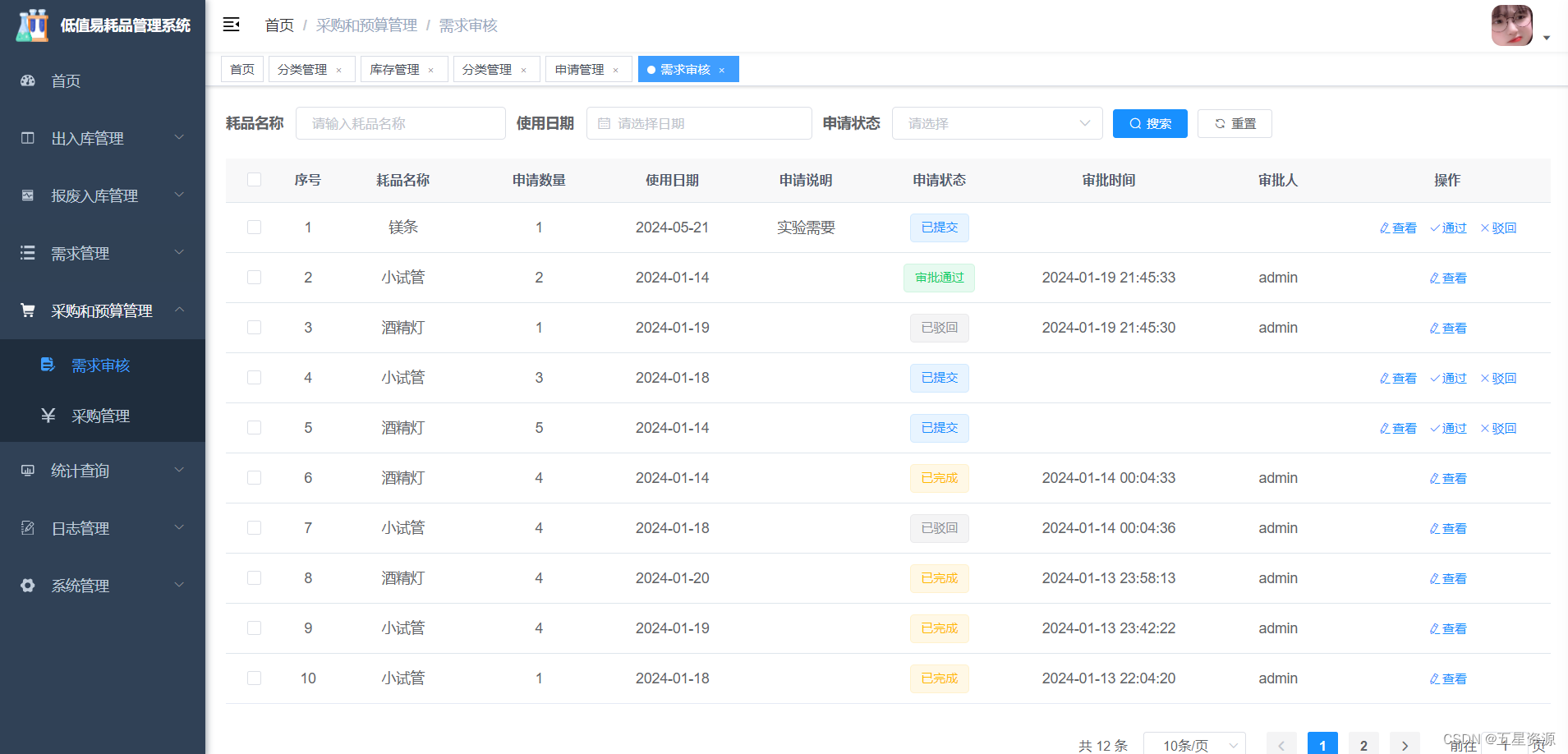Click the 重置 reset button
This screenshot has width=1568, height=754.
[1235, 123]
